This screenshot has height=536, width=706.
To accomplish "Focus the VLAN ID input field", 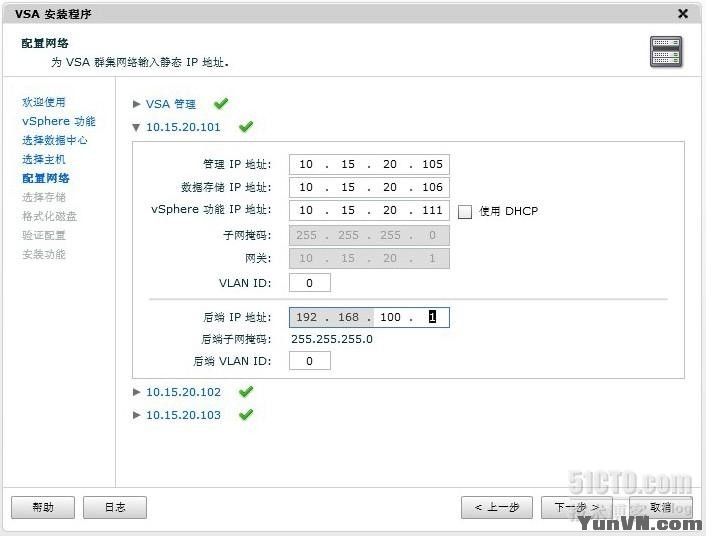I will point(310,283).
